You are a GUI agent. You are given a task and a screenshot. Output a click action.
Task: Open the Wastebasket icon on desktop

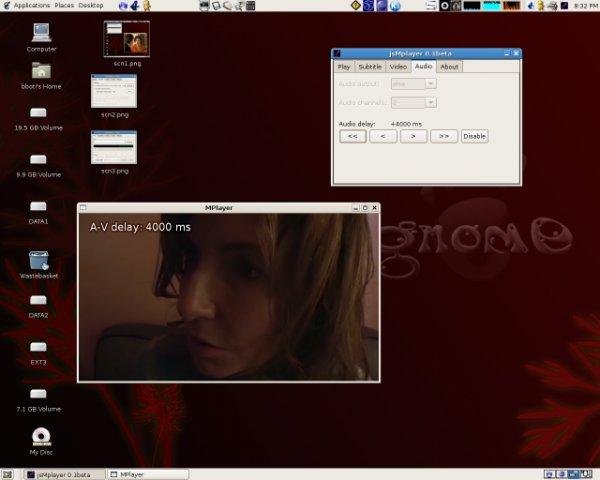(x=40, y=259)
